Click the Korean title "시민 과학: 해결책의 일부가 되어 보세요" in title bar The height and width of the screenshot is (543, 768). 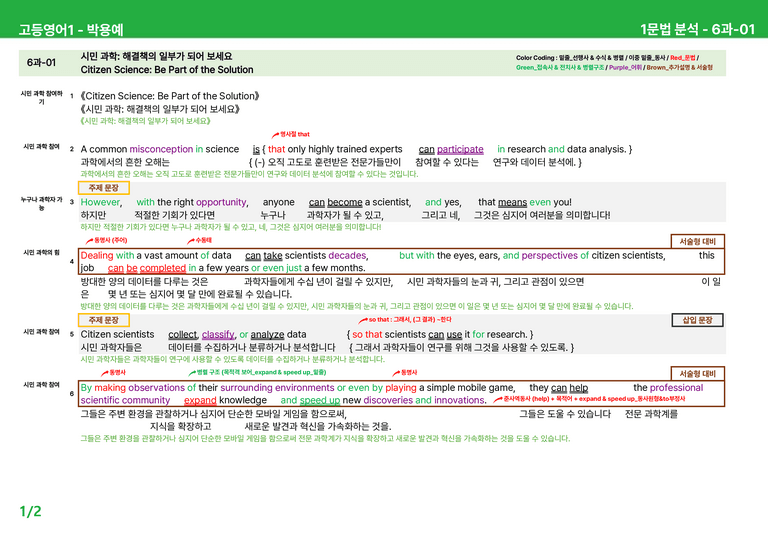[x=156, y=56]
